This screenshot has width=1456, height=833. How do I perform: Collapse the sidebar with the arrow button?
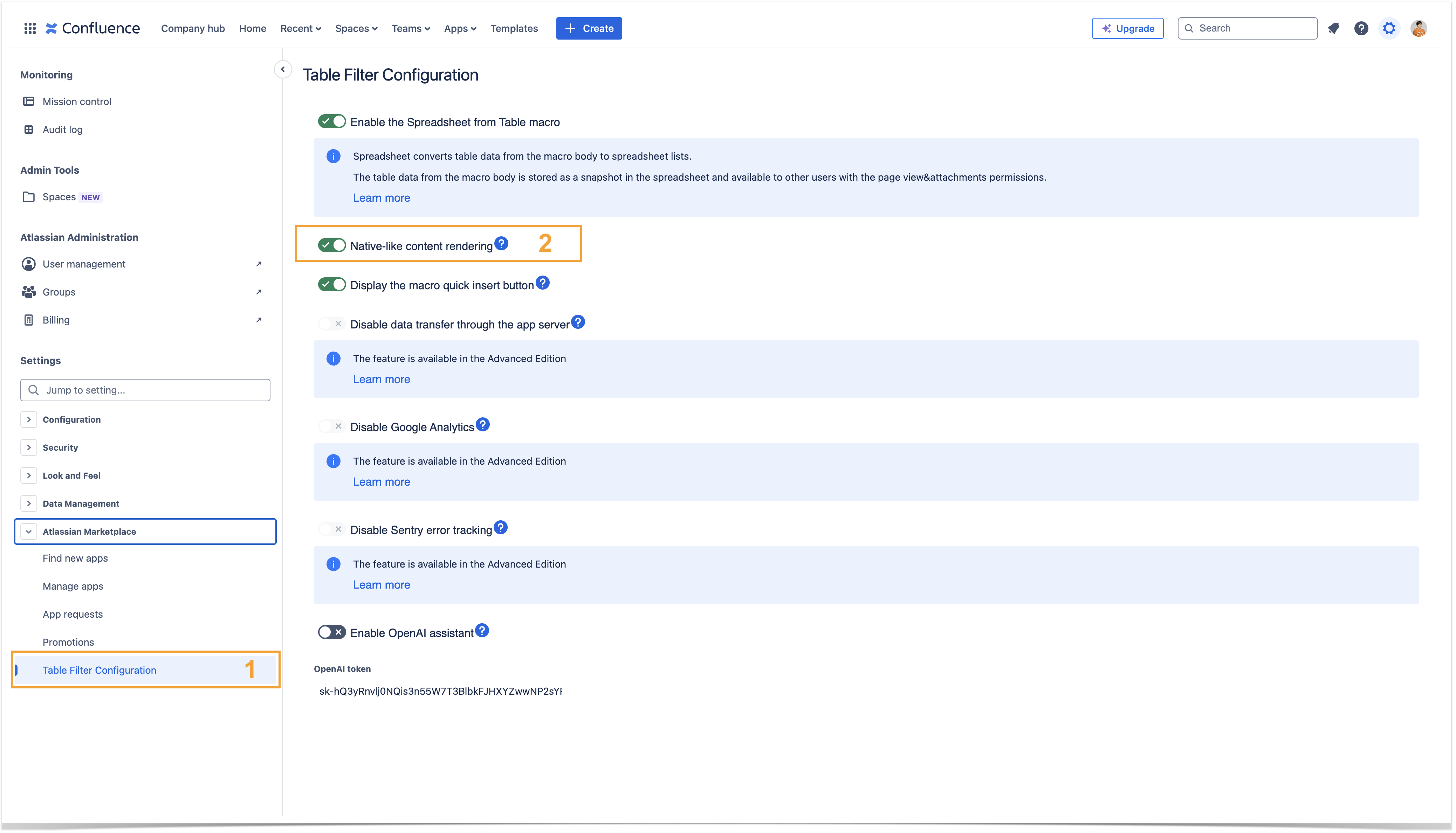283,69
